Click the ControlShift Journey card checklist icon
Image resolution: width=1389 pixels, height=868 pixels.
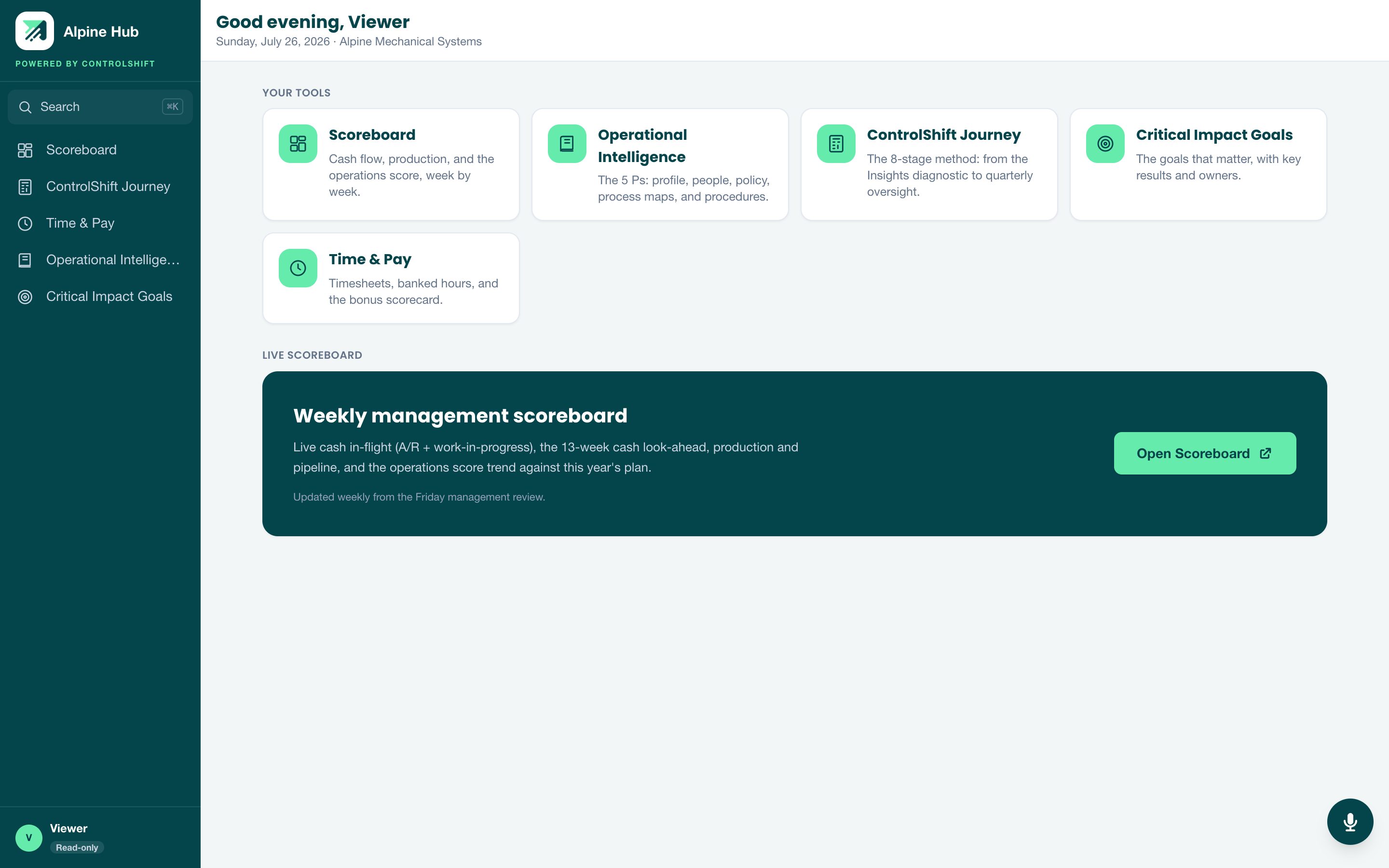pyautogui.click(x=836, y=144)
